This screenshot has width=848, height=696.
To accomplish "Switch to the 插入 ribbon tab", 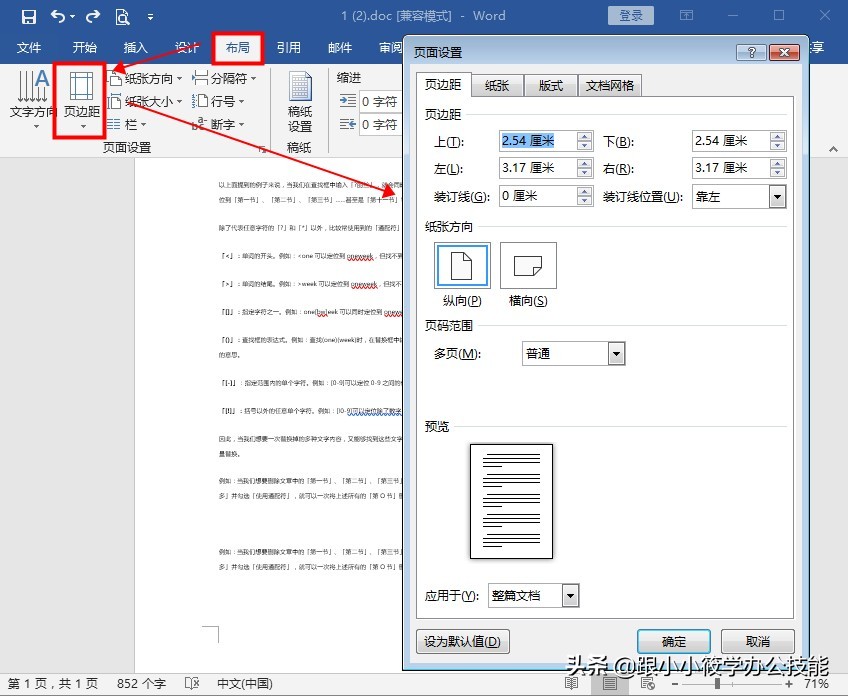I will tap(135, 48).
